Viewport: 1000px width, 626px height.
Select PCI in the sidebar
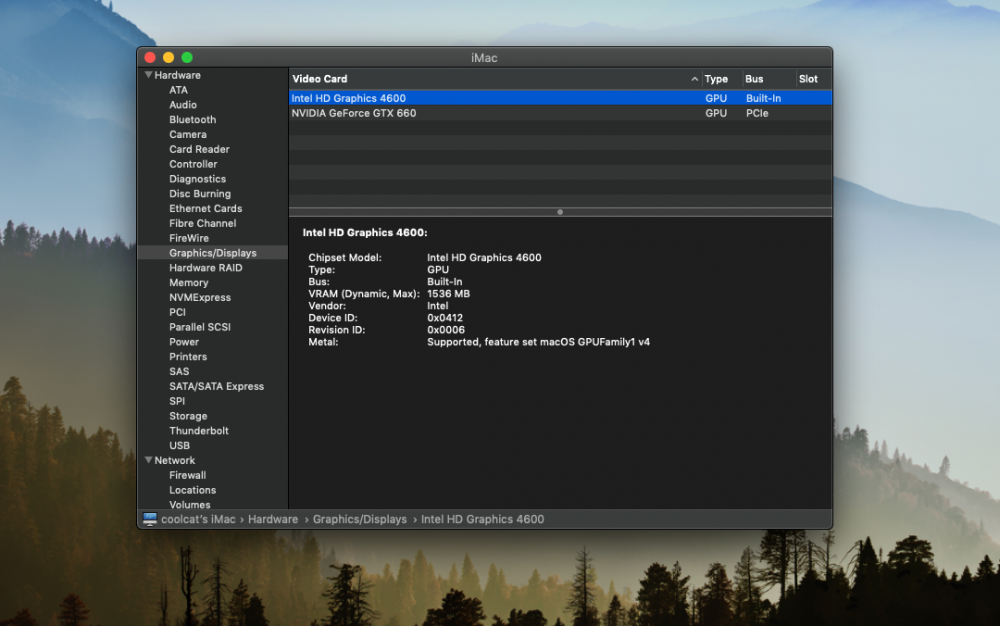click(177, 312)
